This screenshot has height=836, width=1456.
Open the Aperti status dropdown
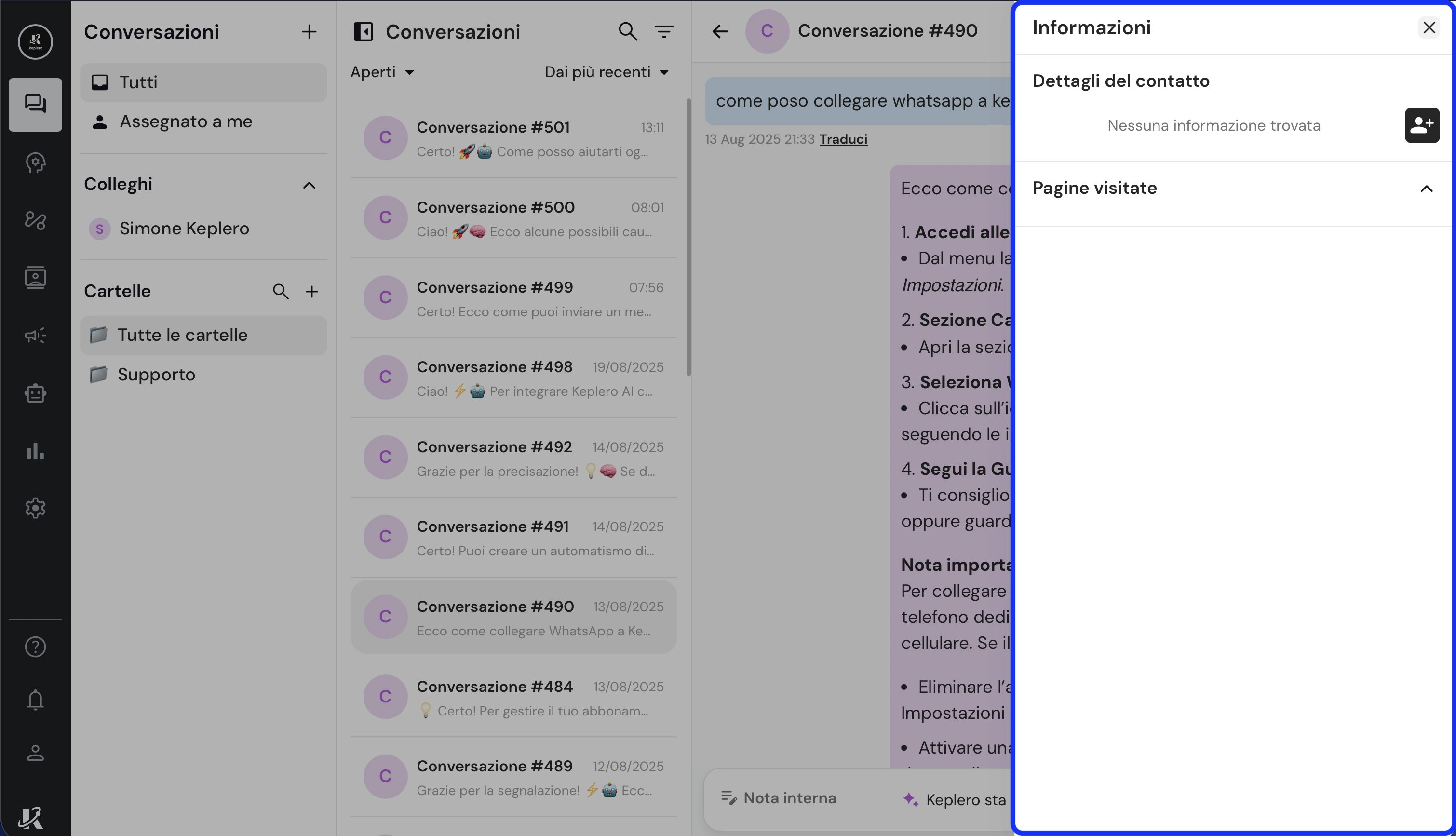pos(382,72)
